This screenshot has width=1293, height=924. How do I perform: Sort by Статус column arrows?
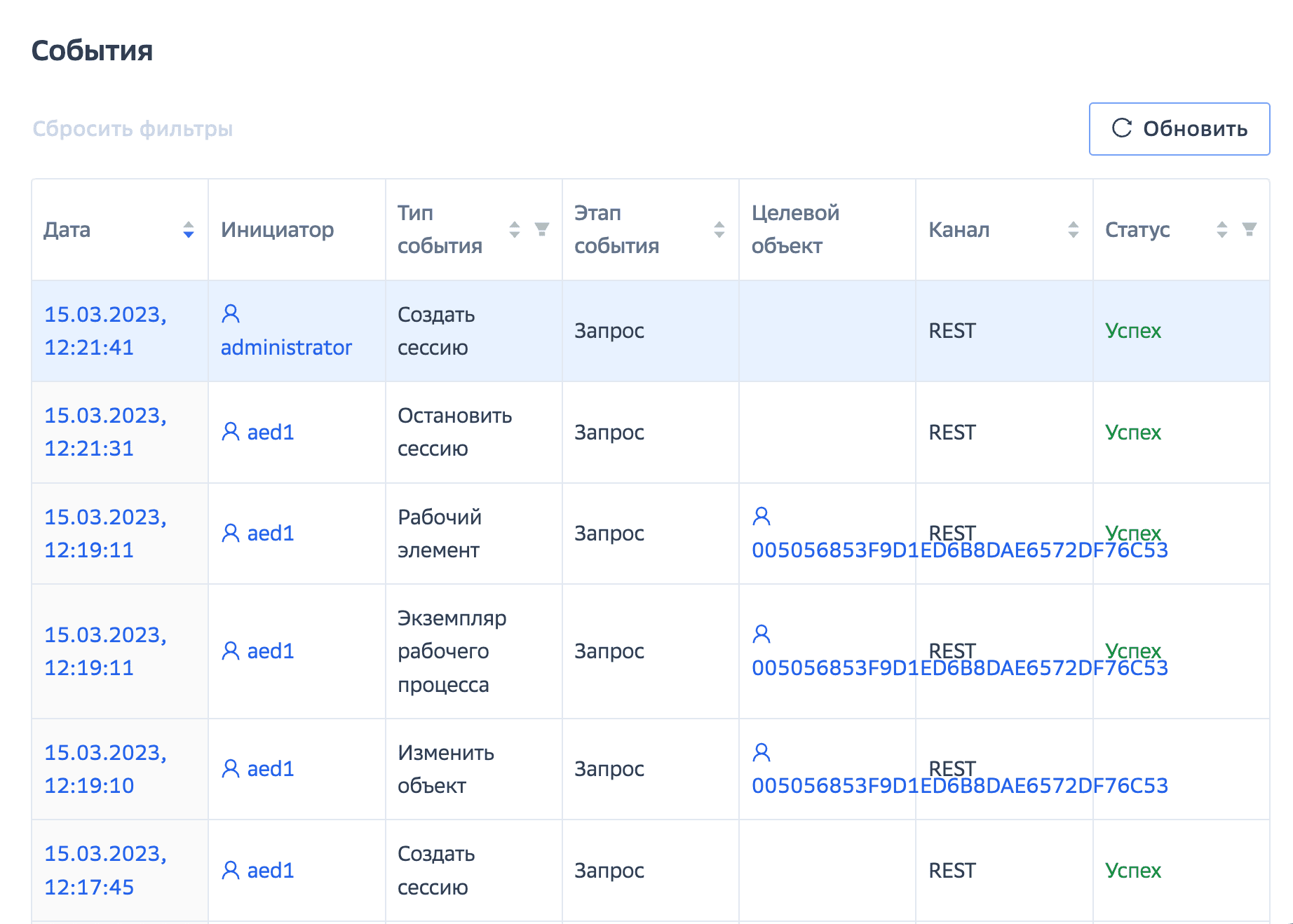point(1221,230)
